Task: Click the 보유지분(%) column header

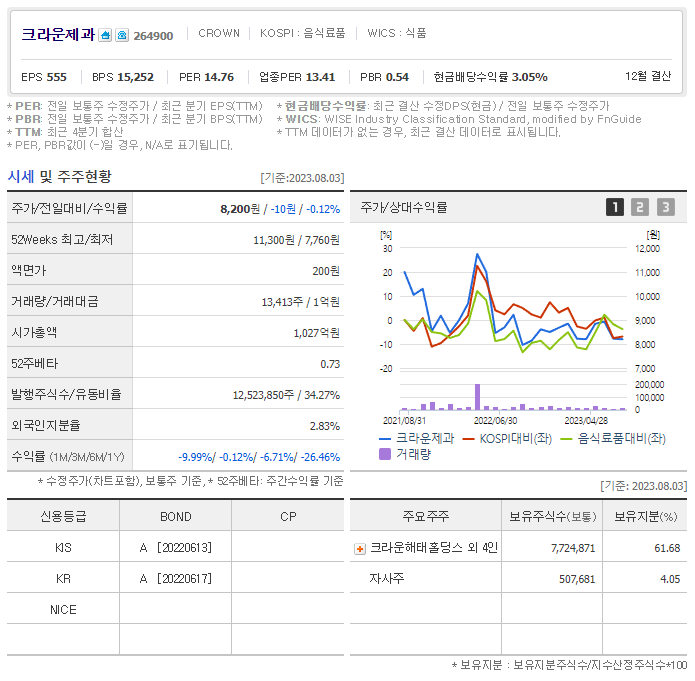Action: click(645, 517)
